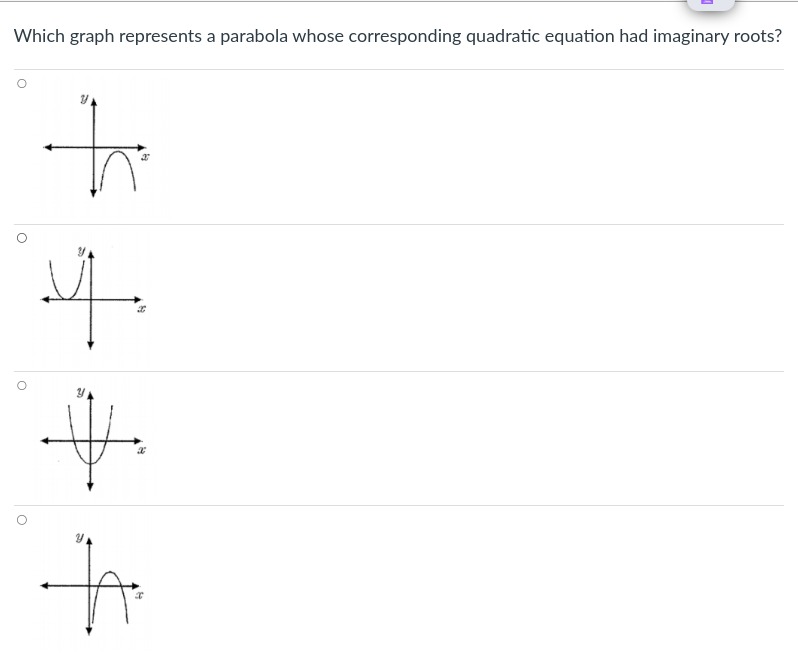Click the purple icon on the top tab
798x665 pixels.
(x=707, y=2)
